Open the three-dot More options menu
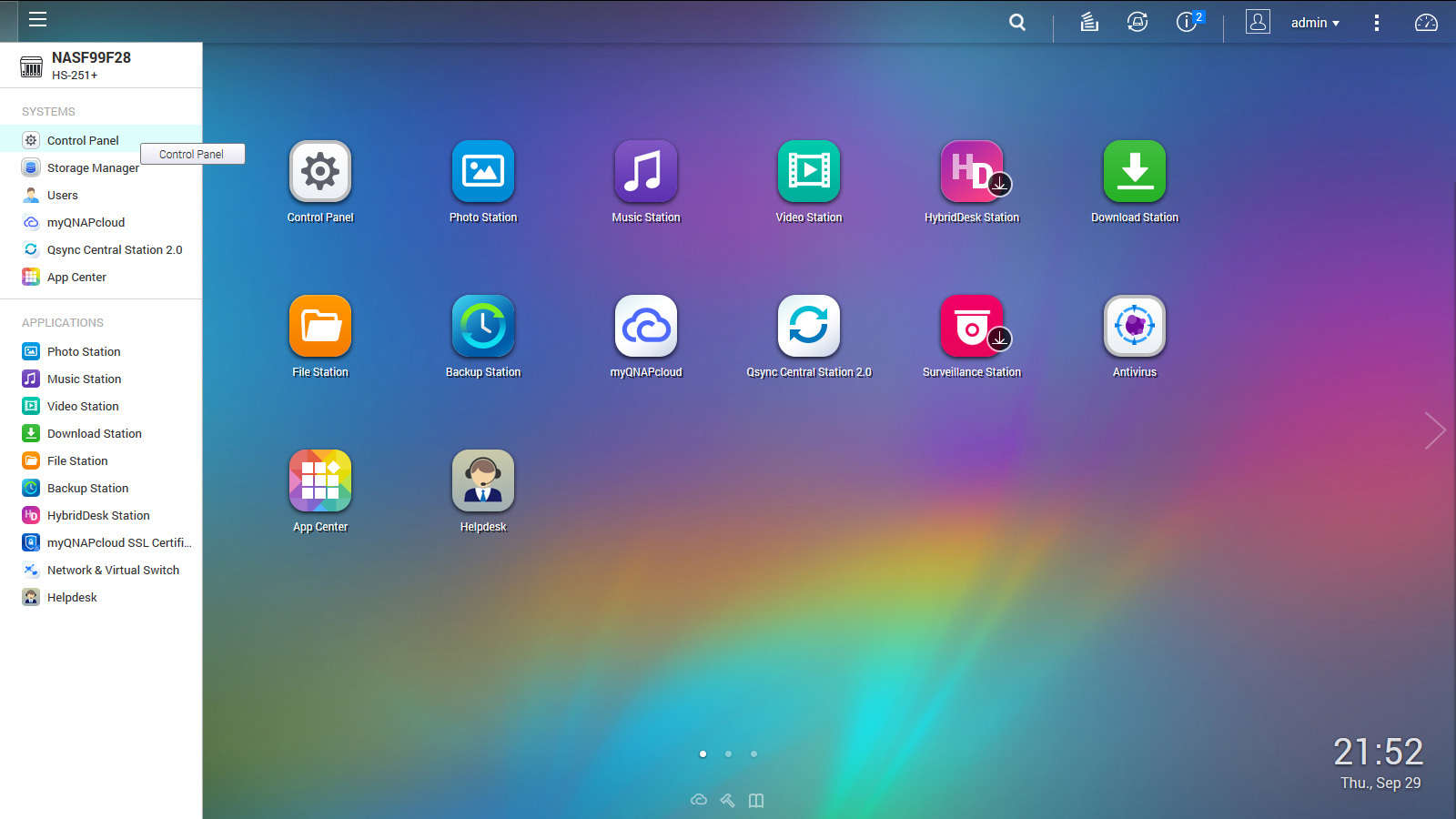Viewport: 1456px width, 819px height. point(1377,23)
